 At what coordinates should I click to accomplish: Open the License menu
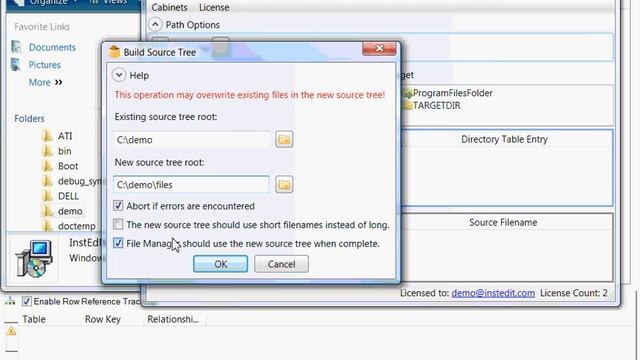point(214,7)
